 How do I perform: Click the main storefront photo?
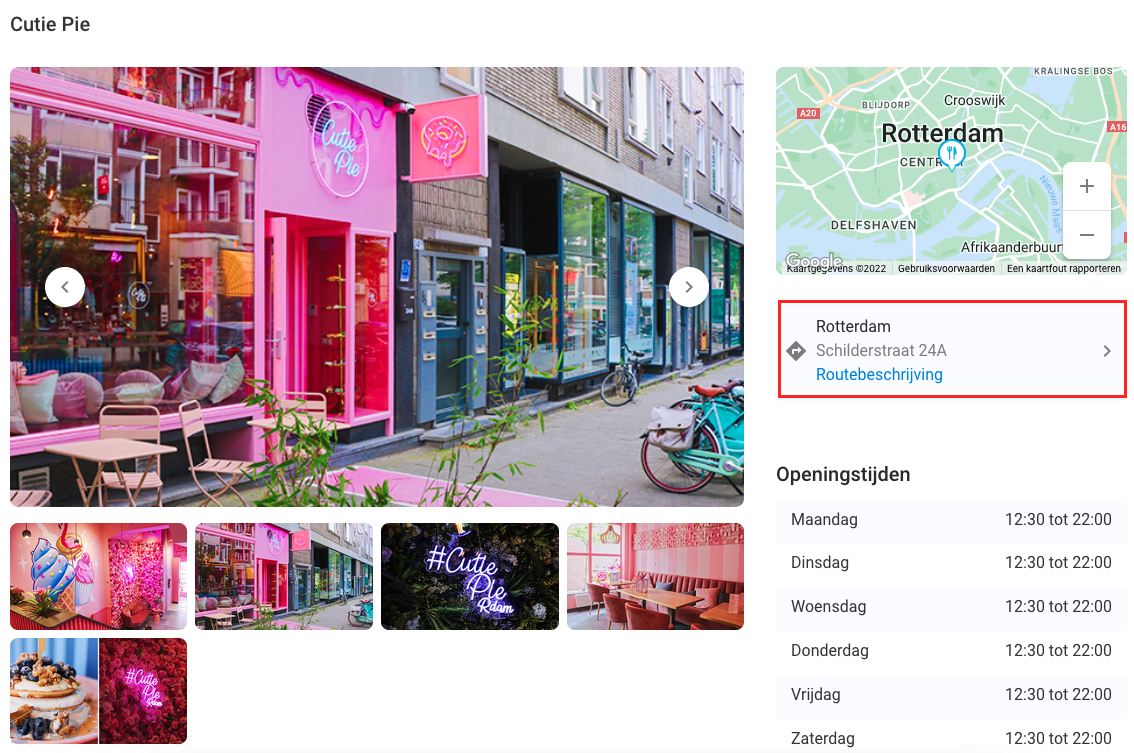377,287
